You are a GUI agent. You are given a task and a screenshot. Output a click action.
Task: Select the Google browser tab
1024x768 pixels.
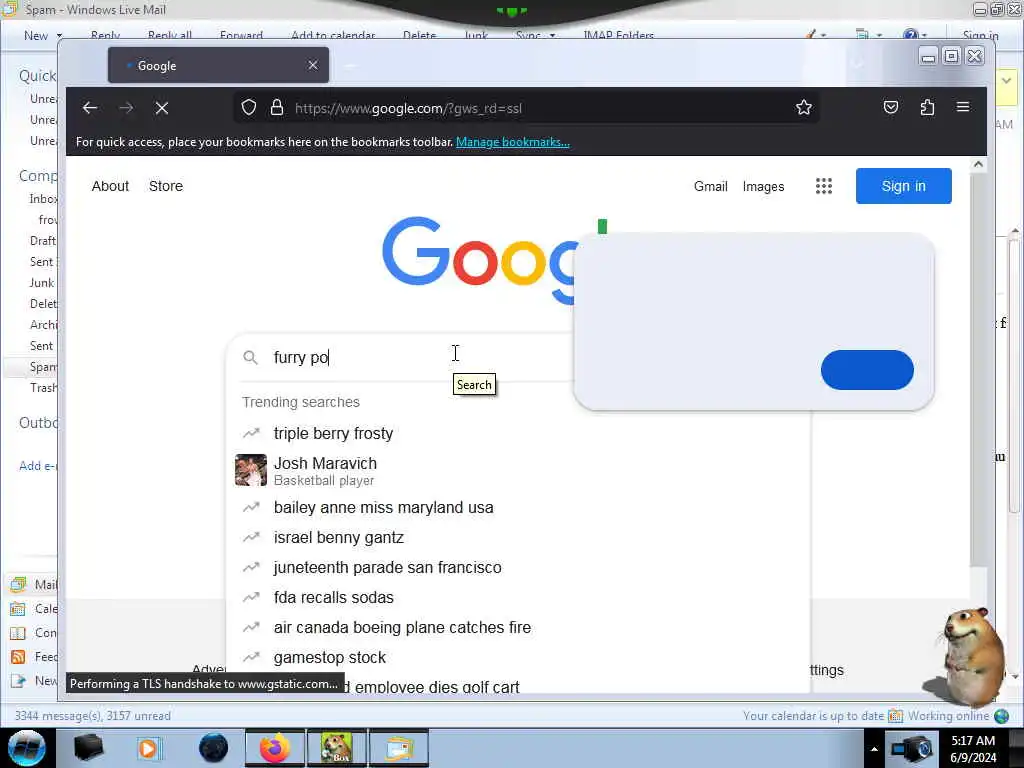coord(218,65)
